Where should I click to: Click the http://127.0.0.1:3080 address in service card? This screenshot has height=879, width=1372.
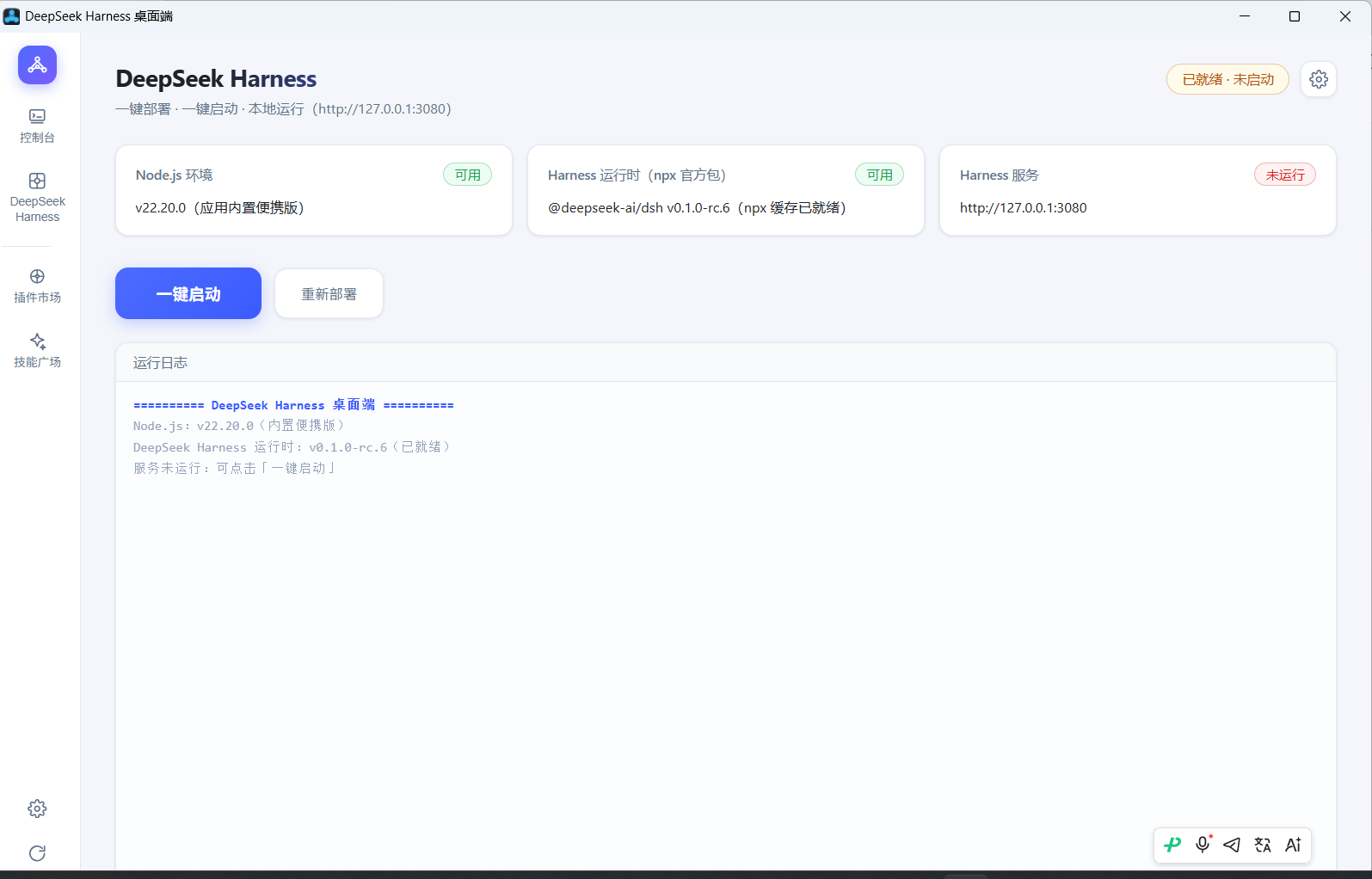pos(1023,207)
